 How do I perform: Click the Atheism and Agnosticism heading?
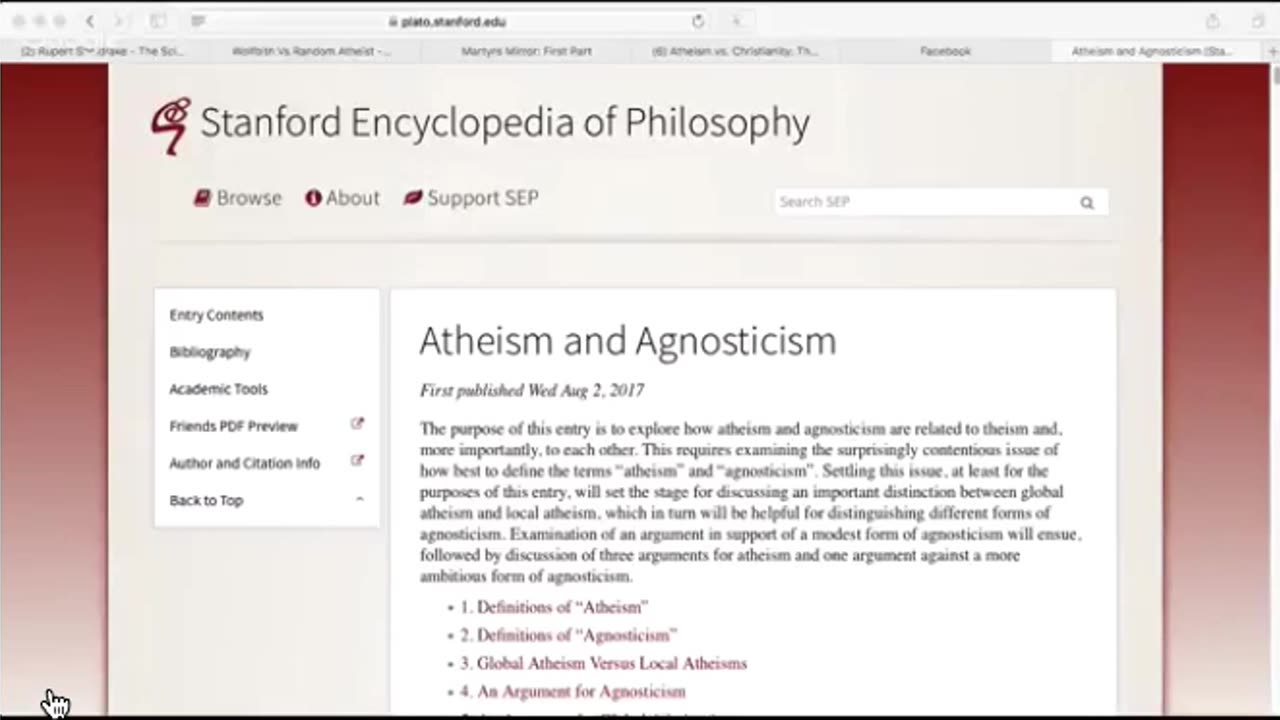(x=627, y=341)
